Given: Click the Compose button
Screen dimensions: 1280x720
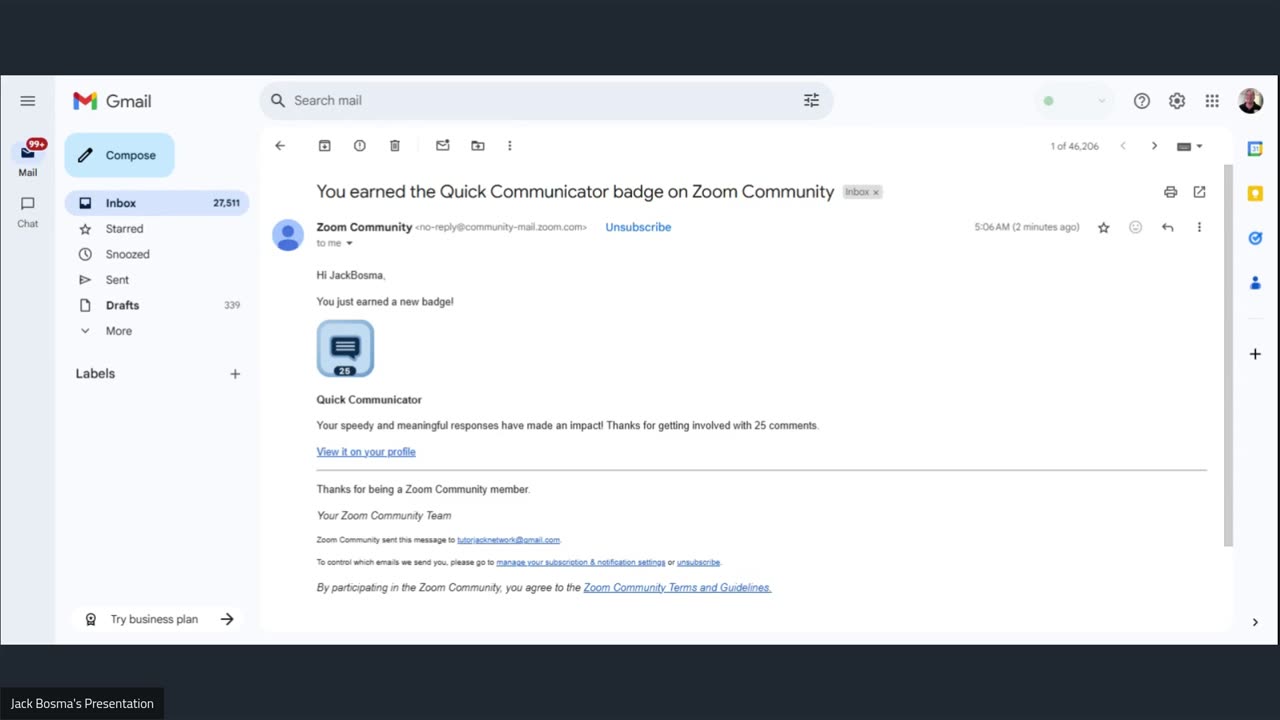Looking at the screenshot, I should [119, 155].
